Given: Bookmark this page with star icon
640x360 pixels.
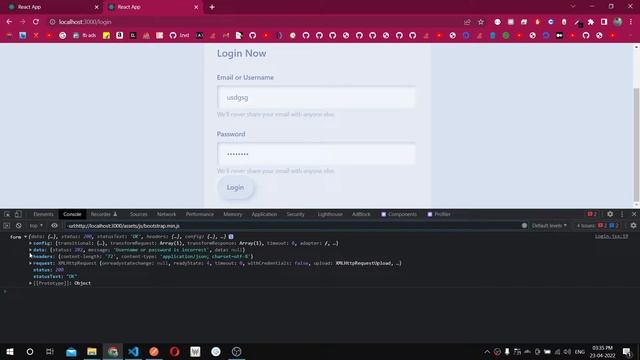Looking at the screenshot, I should (481, 22).
